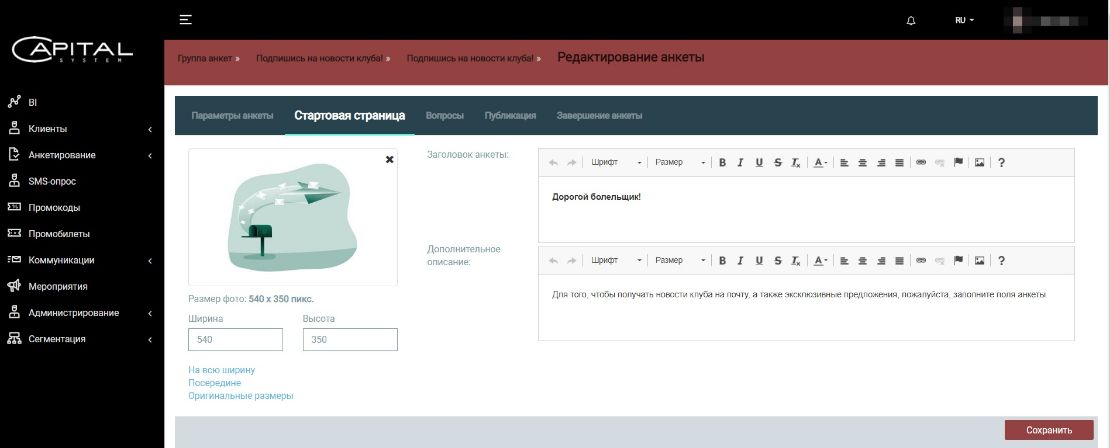Remove the uploaded paper plane image

tap(389, 159)
